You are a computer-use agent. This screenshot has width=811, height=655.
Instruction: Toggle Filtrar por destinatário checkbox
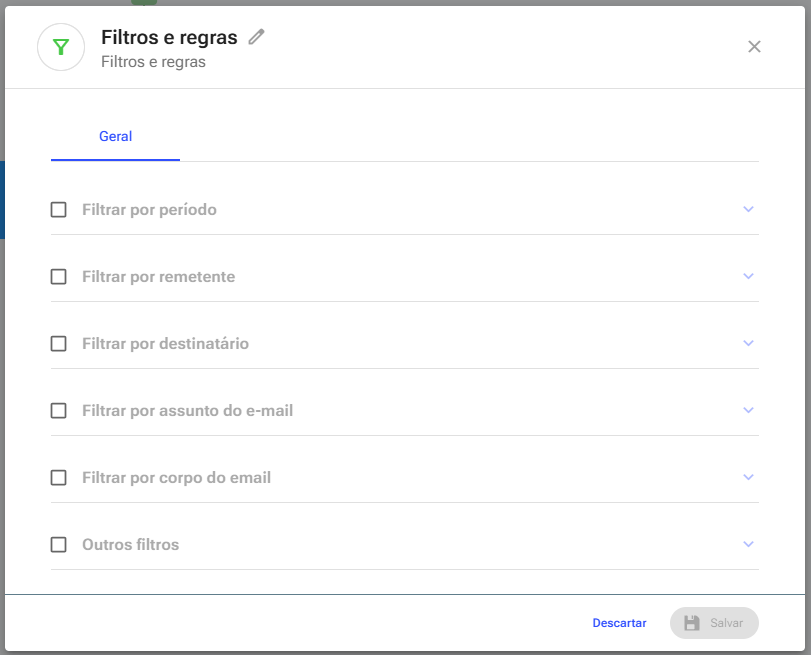tap(58, 344)
